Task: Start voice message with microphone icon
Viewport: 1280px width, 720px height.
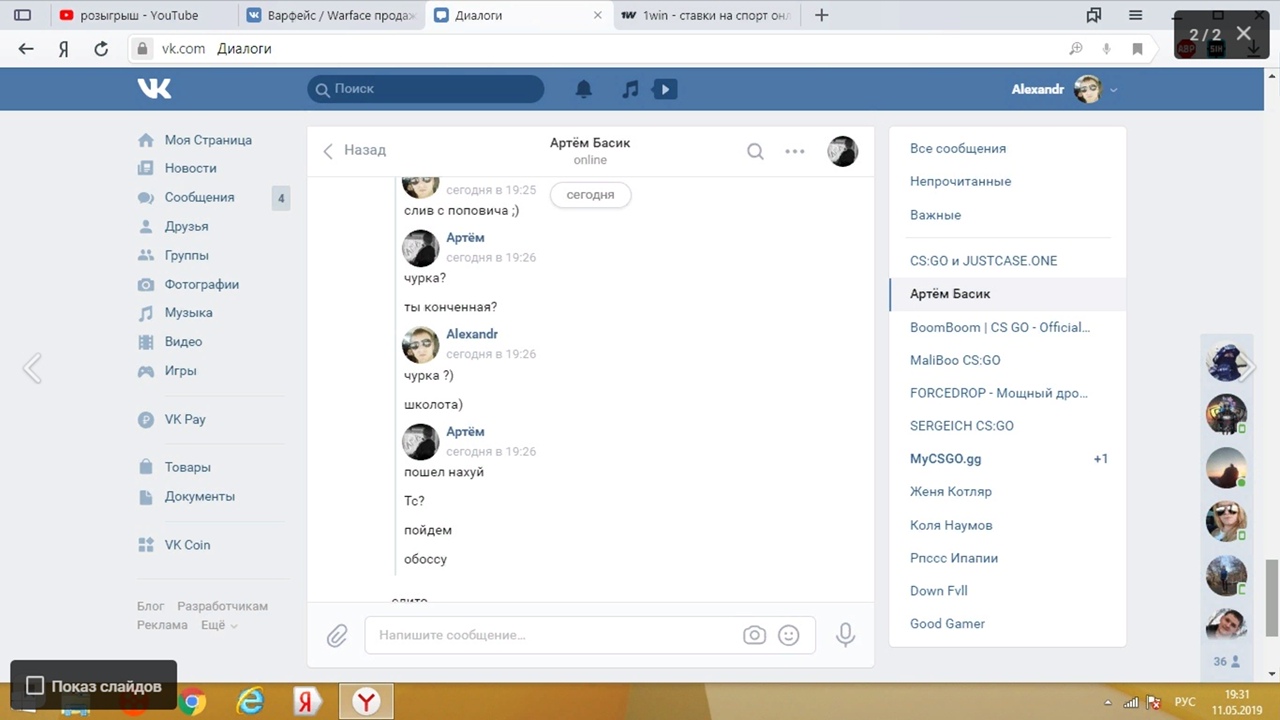Action: click(x=845, y=635)
